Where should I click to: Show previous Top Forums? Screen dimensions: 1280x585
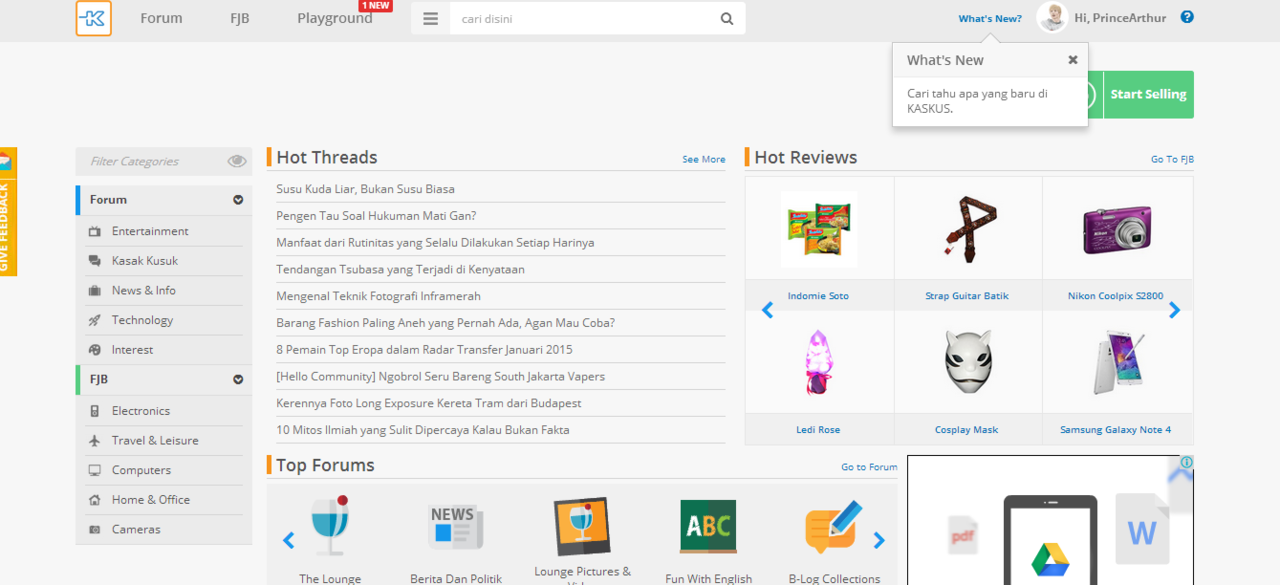[x=289, y=541]
